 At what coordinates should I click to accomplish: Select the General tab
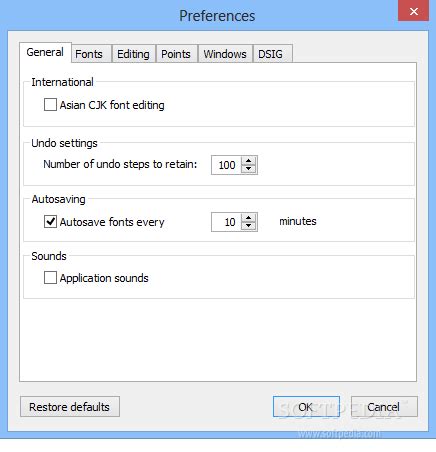pyautogui.click(x=45, y=52)
